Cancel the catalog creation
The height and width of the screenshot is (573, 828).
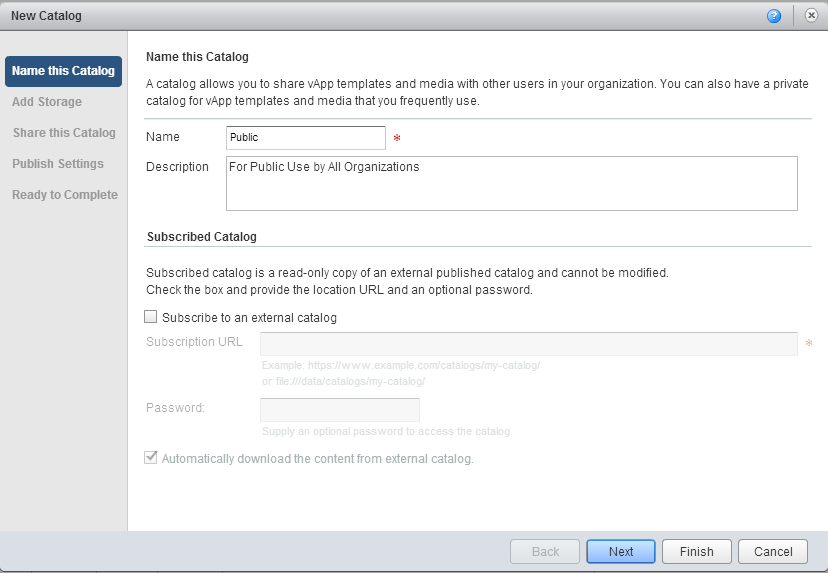tap(773, 551)
